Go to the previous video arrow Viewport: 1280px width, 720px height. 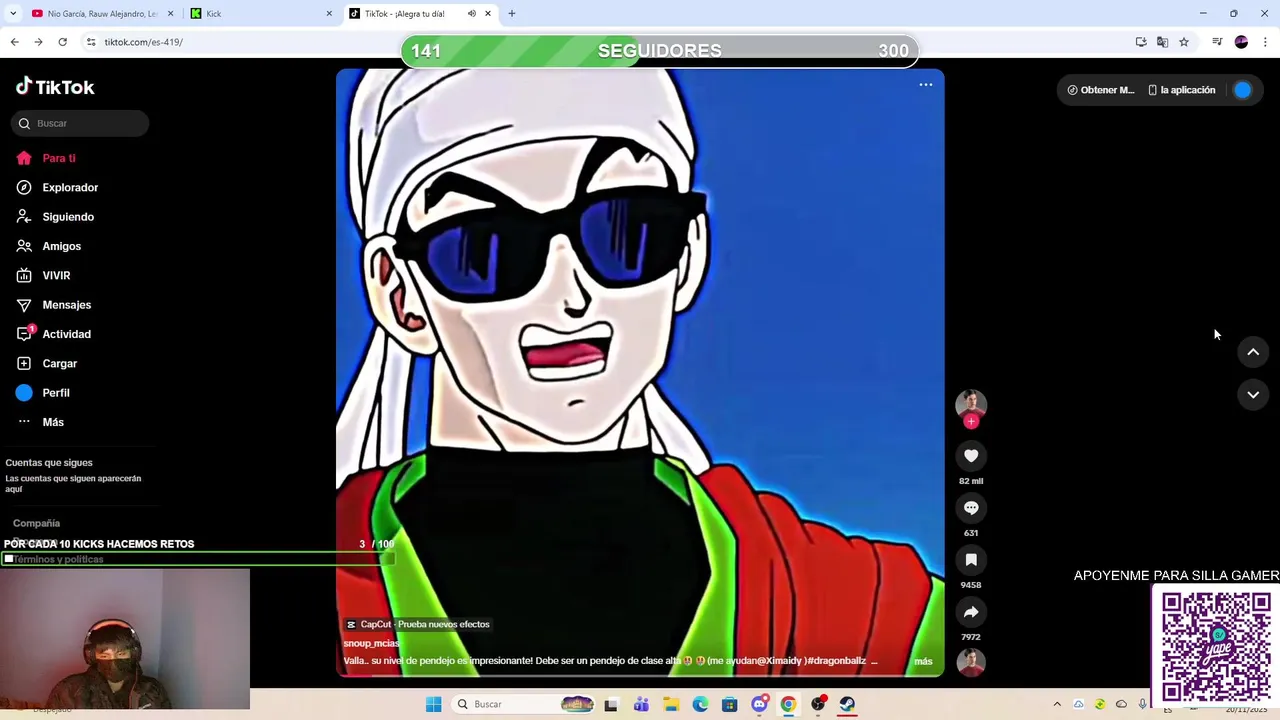pyautogui.click(x=1253, y=352)
